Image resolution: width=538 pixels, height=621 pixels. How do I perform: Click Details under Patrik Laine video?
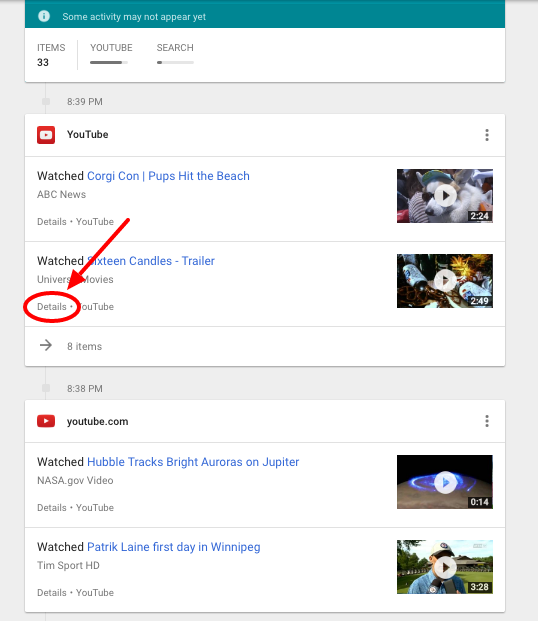click(52, 593)
